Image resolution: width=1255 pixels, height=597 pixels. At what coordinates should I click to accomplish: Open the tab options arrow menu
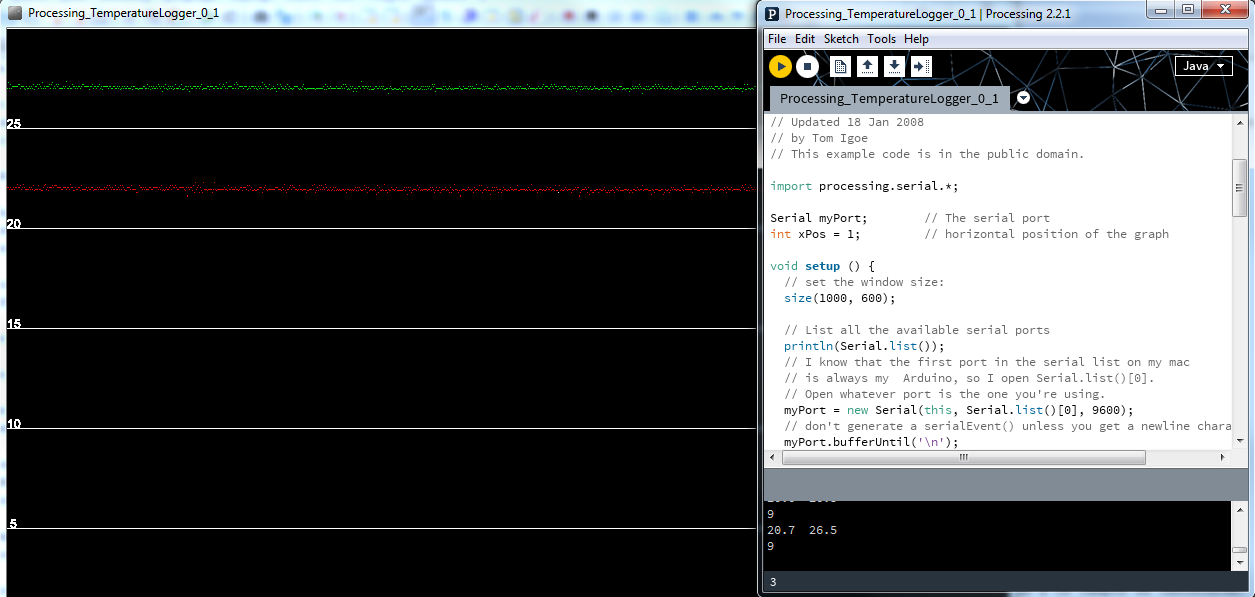pyautogui.click(x=1023, y=98)
